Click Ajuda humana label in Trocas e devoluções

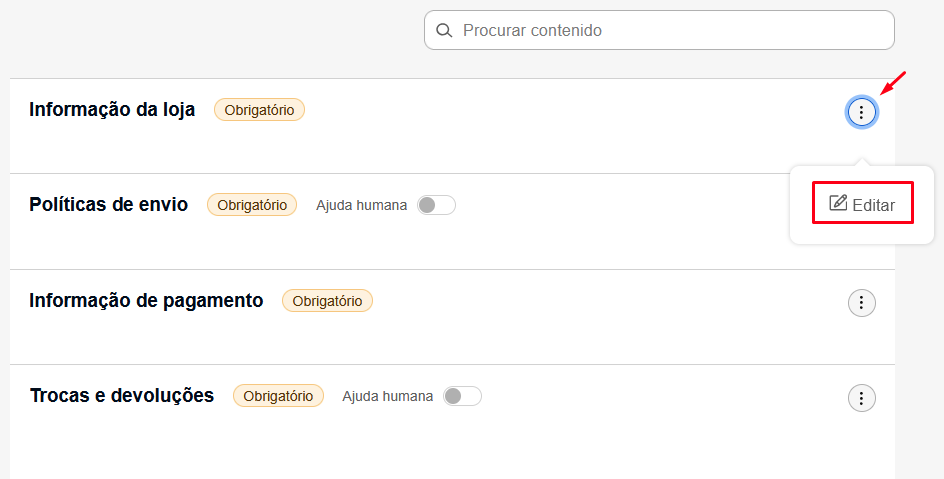[x=387, y=396]
